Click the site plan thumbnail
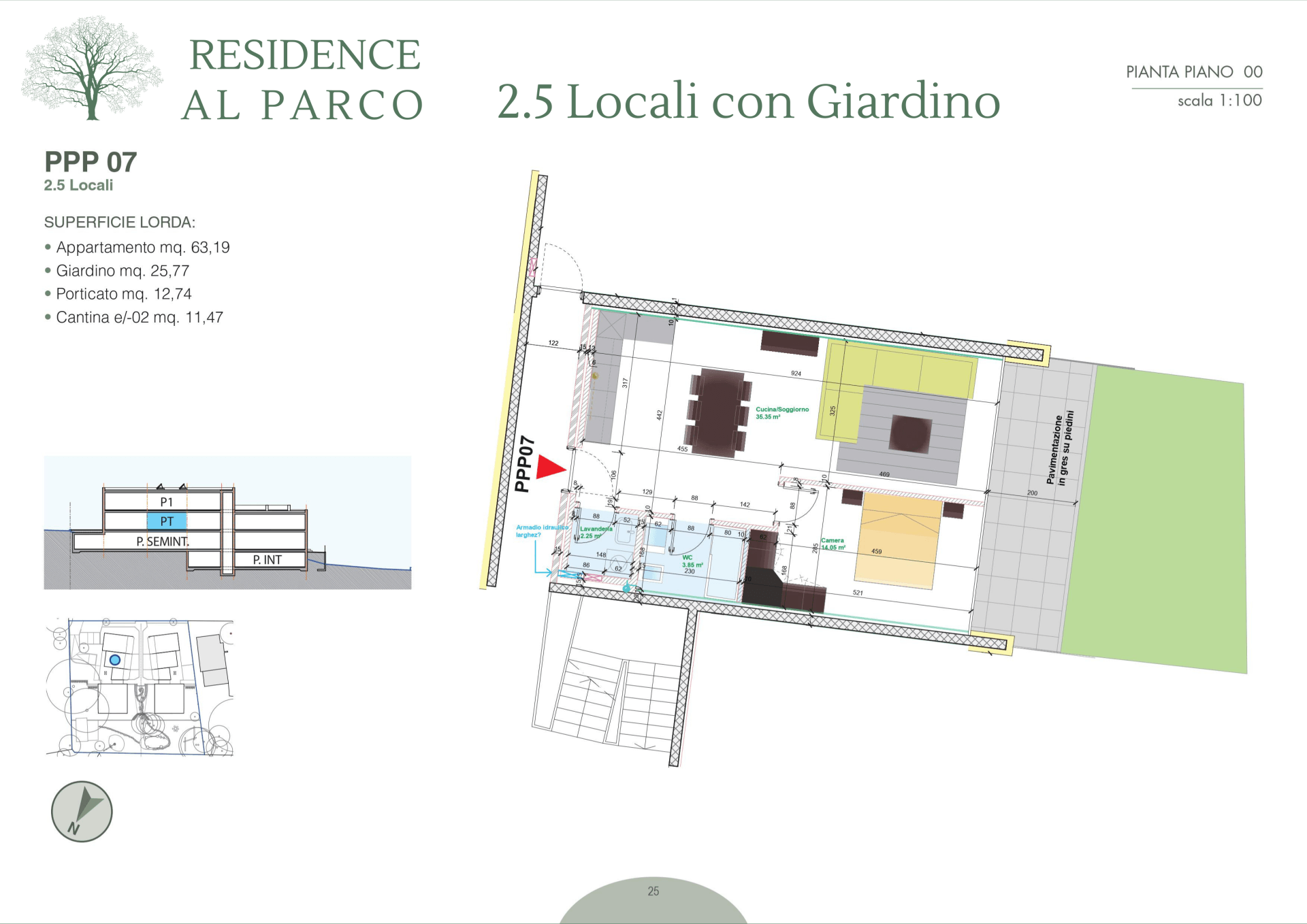The height and width of the screenshot is (924, 1307). coord(140,687)
